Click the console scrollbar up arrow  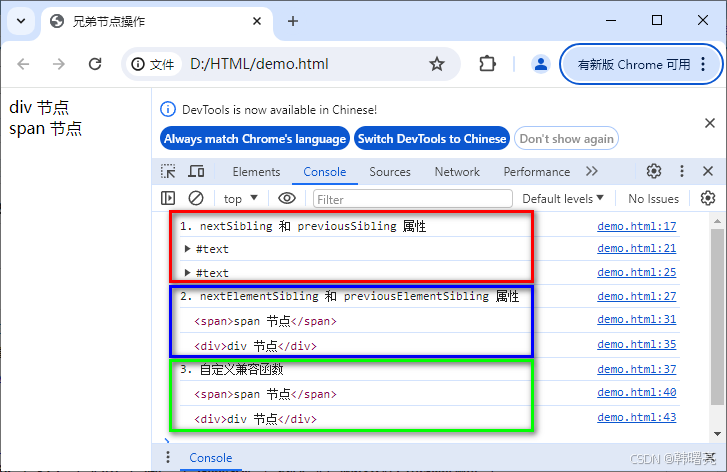coord(717,221)
